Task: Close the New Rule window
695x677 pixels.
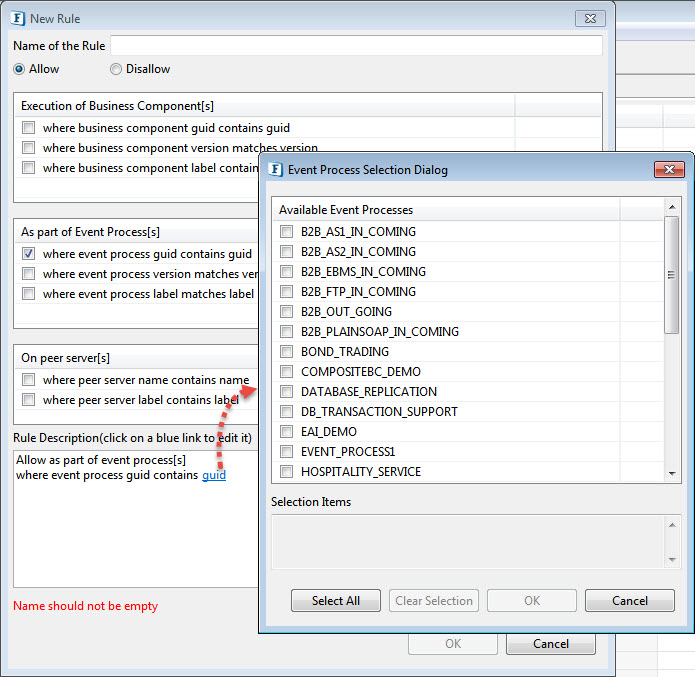Action: [x=590, y=19]
